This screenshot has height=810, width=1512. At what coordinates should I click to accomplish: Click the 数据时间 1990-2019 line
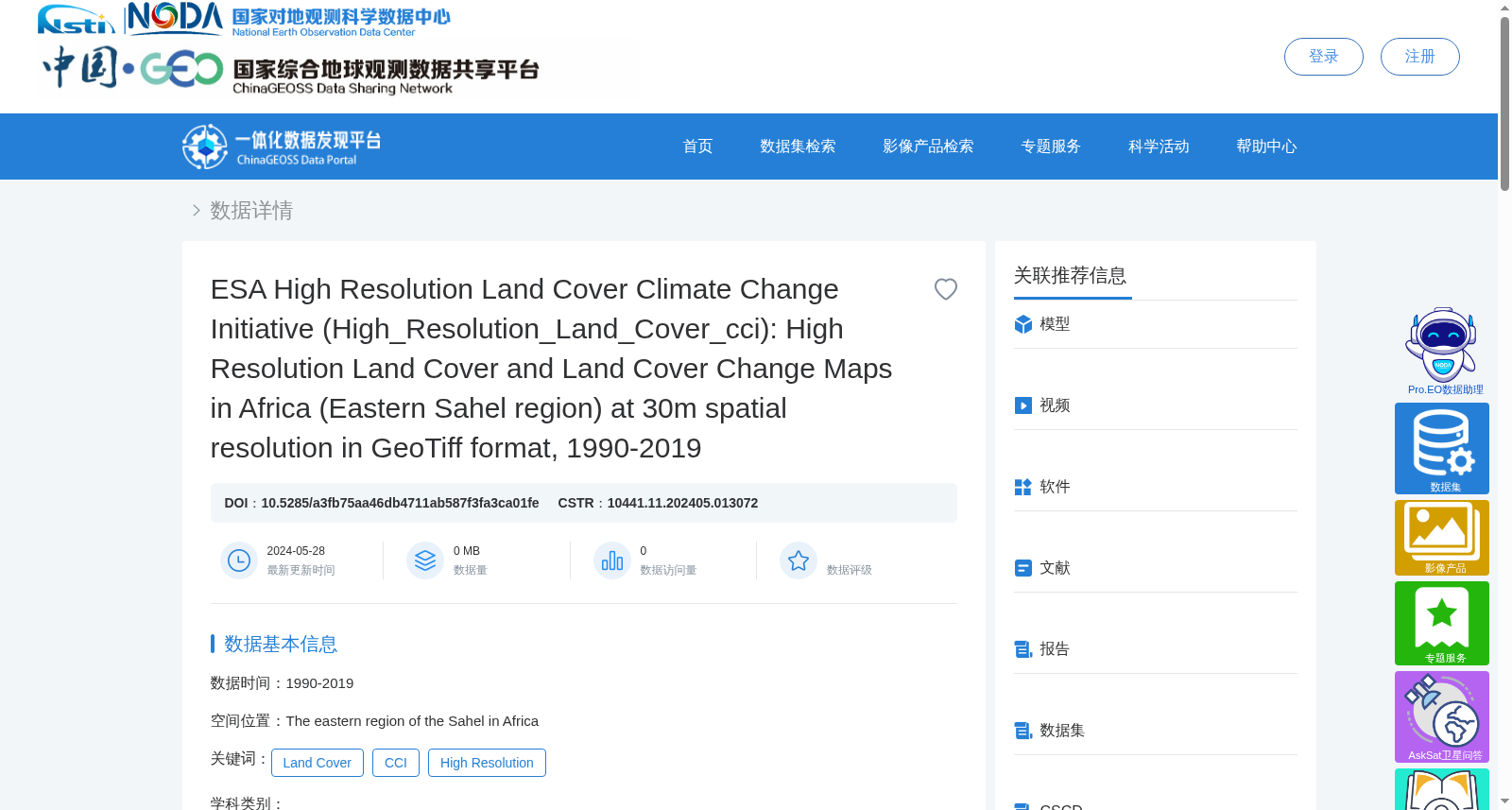pyautogui.click(x=282, y=683)
